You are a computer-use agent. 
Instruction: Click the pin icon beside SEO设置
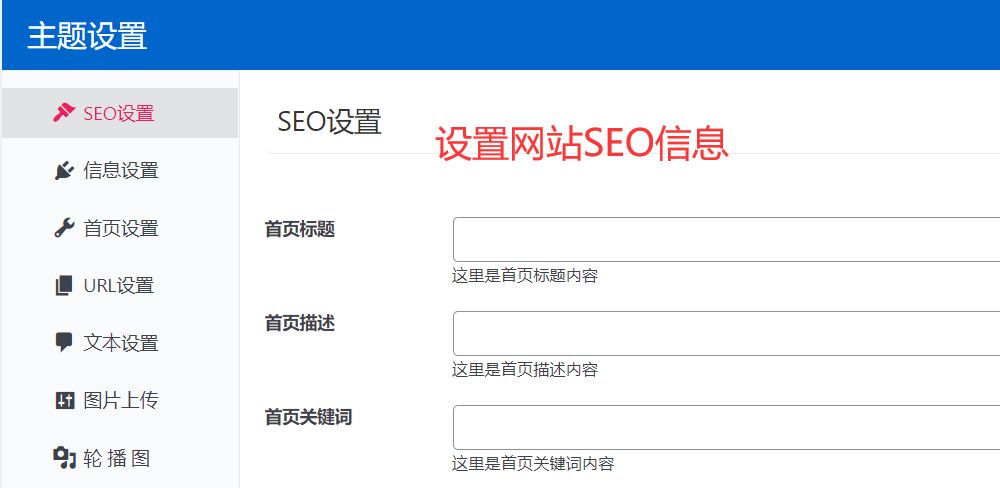tap(64, 113)
